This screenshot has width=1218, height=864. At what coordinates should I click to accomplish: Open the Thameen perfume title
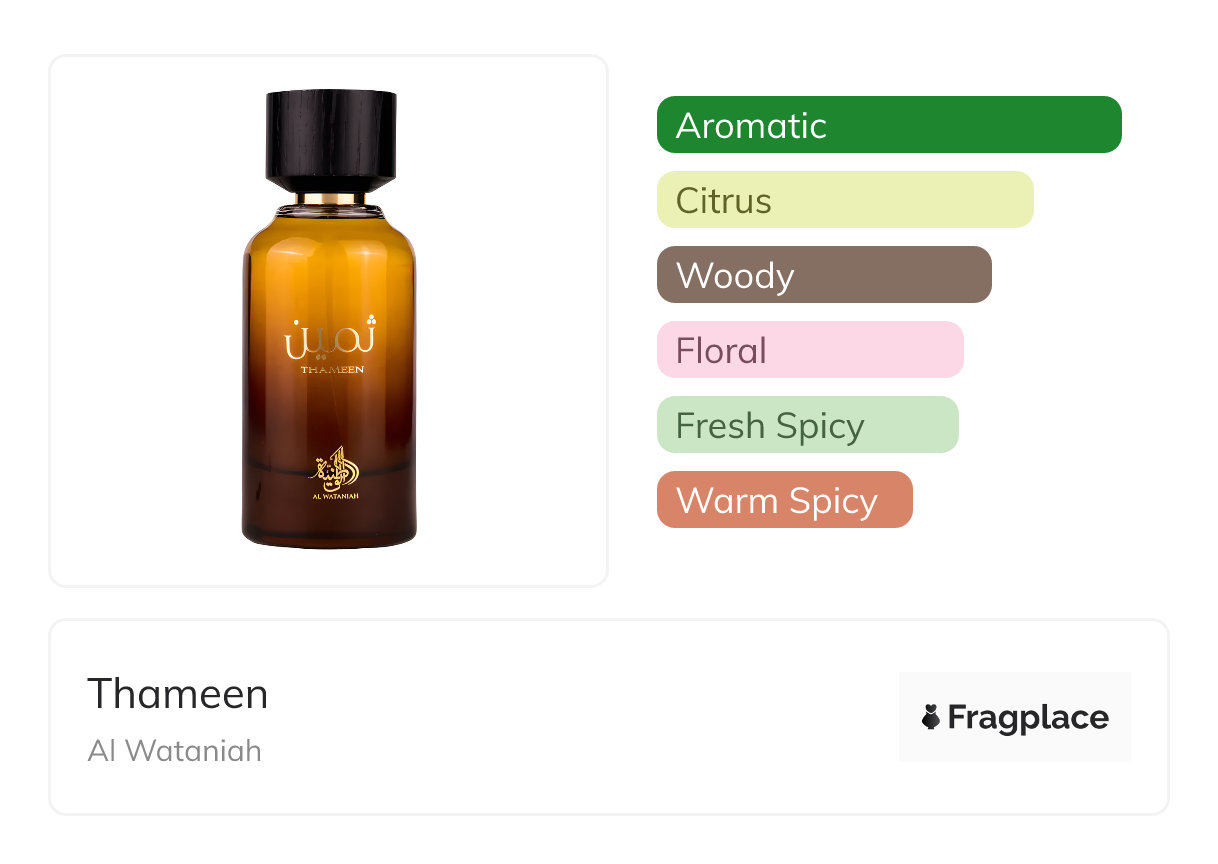tap(178, 693)
